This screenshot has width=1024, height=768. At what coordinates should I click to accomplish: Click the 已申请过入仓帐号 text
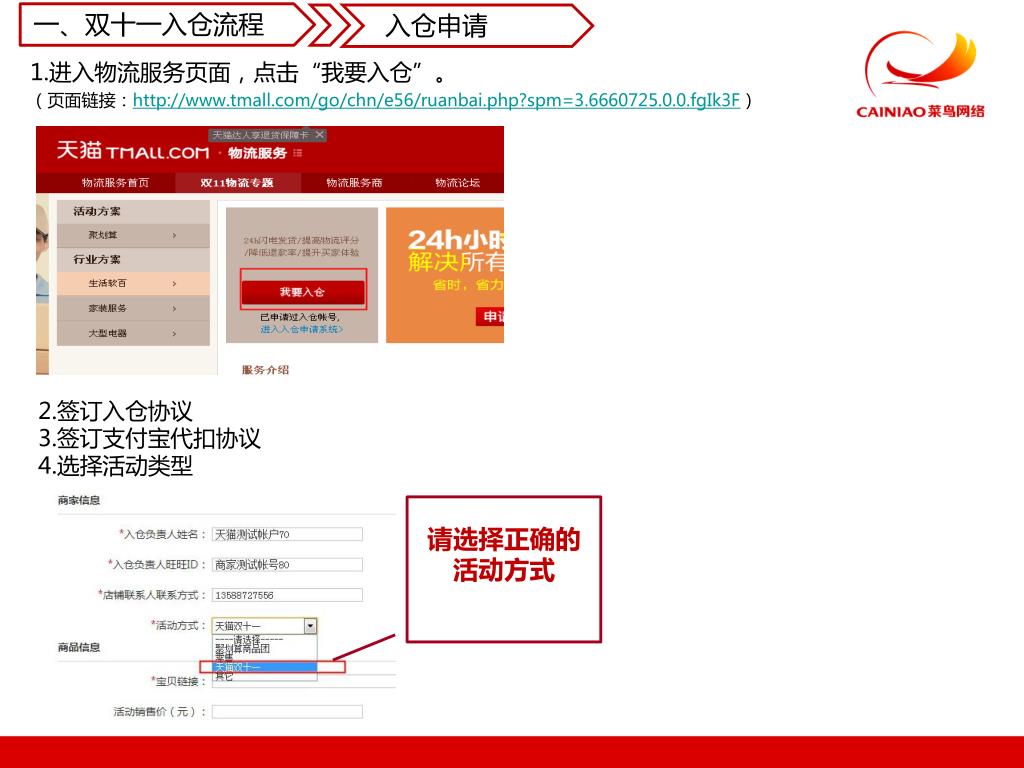click(x=299, y=317)
